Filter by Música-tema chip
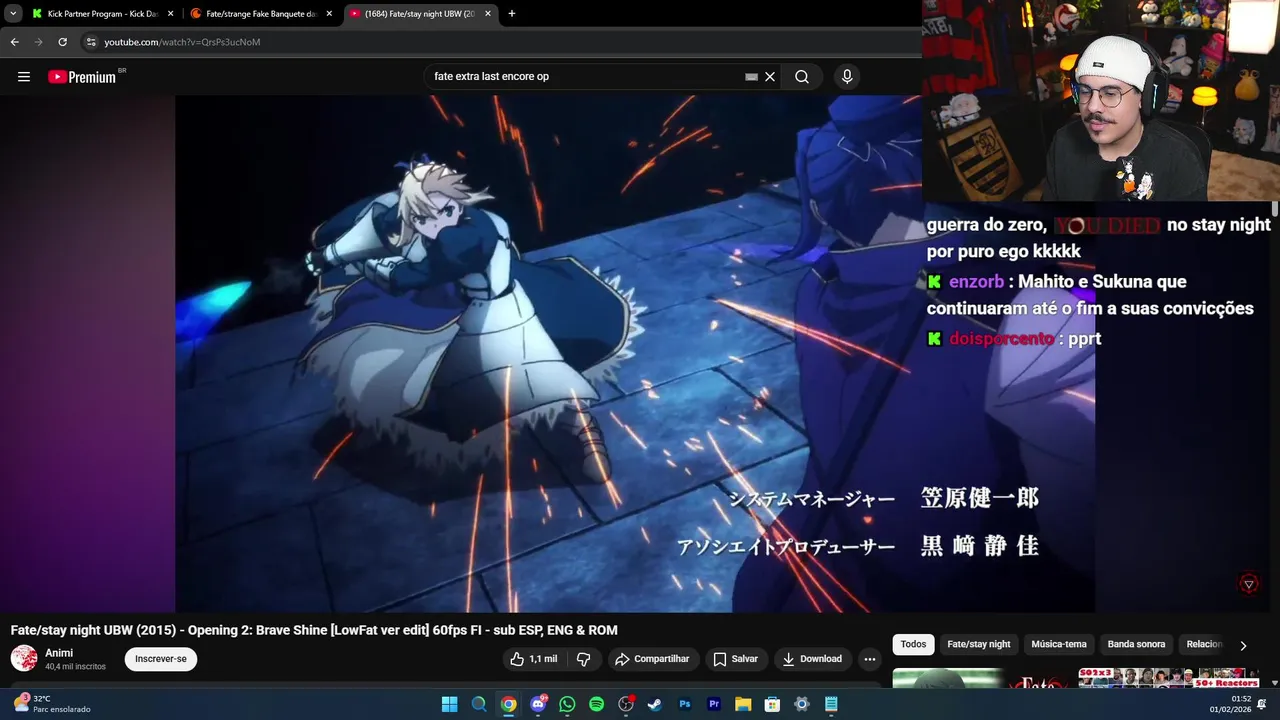Screen dimensions: 1280x720 click(1059, 645)
